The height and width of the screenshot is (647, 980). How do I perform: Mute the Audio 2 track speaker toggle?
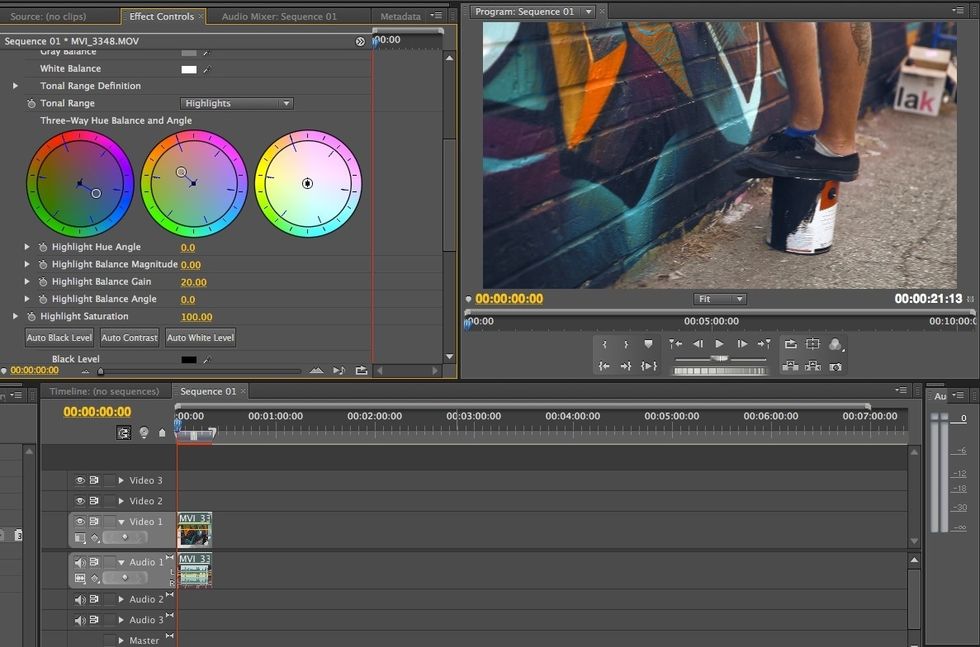point(79,599)
